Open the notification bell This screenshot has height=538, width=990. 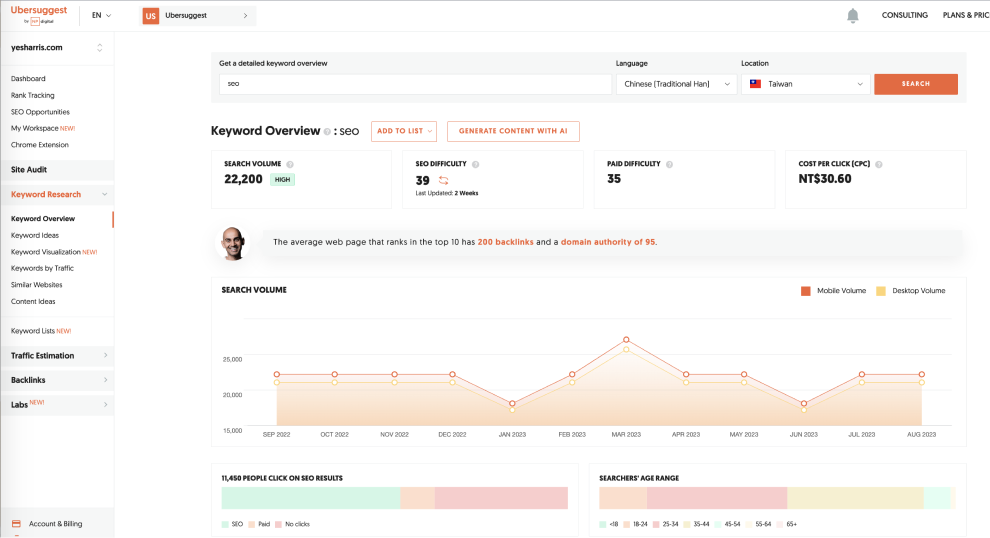(852, 15)
